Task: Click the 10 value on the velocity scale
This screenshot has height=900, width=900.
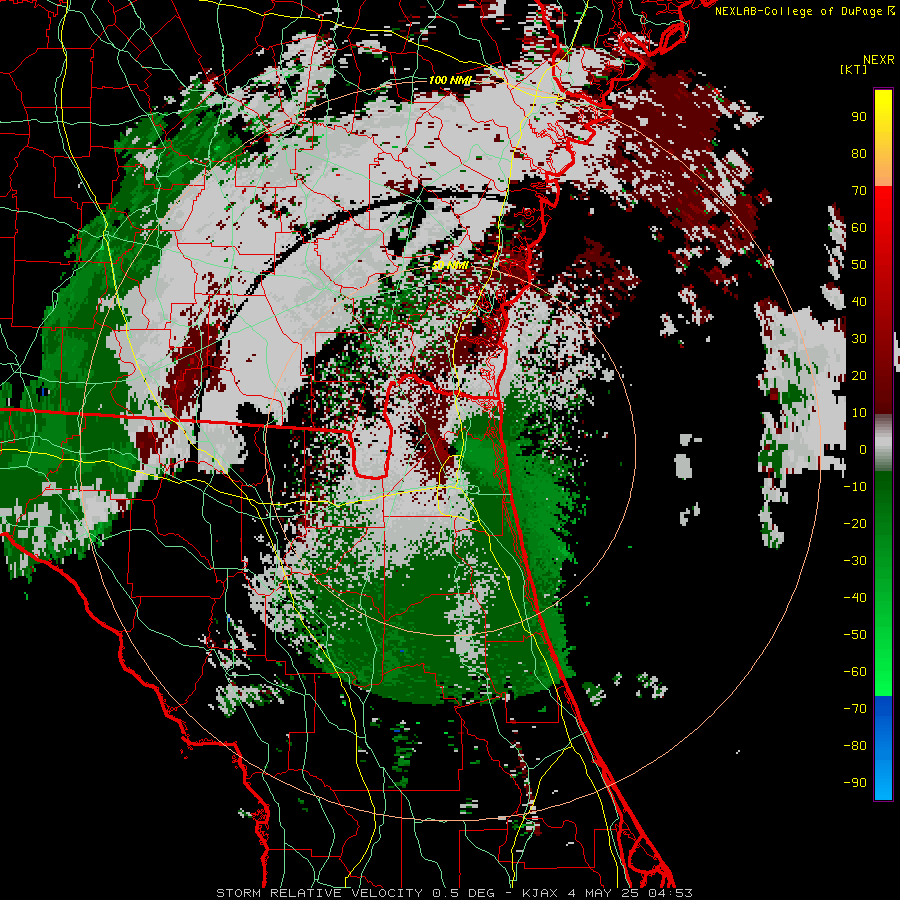Action: (859, 413)
